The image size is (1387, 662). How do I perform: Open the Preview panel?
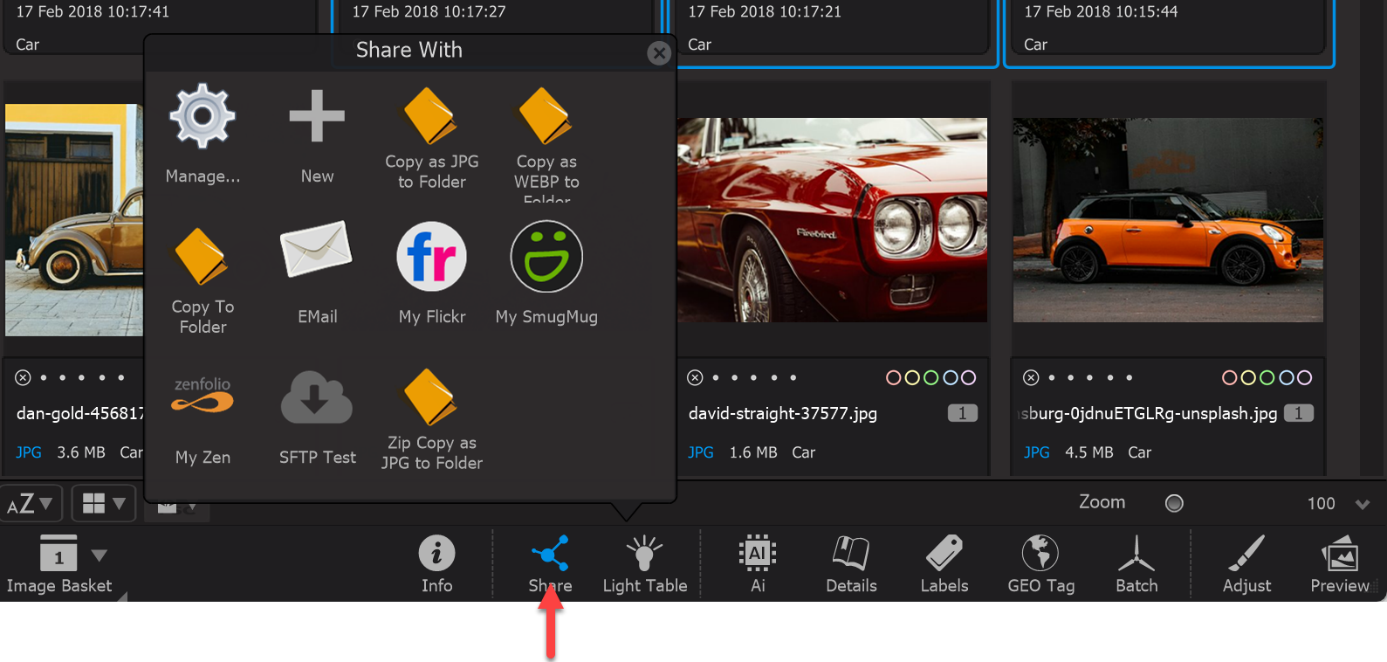[1340, 565]
